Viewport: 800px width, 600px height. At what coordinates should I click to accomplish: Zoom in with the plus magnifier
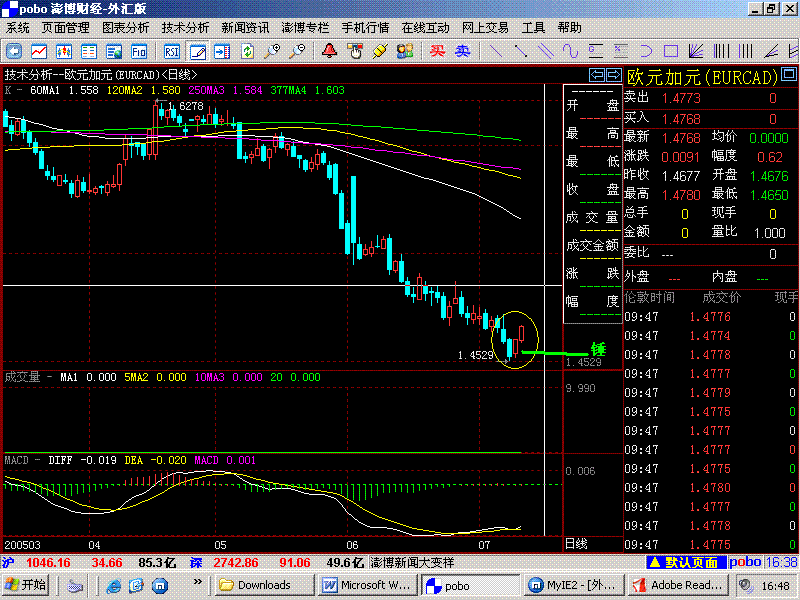point(272,52)
